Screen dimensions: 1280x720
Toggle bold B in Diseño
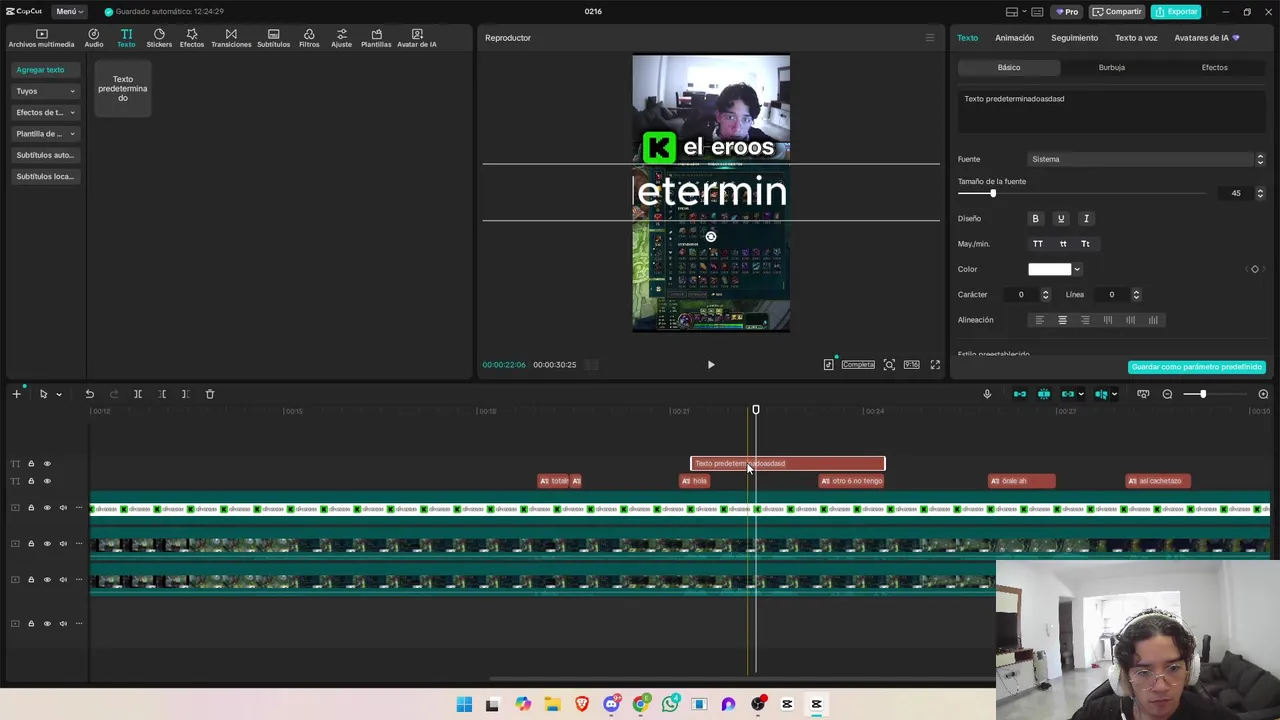[1035, 219]
